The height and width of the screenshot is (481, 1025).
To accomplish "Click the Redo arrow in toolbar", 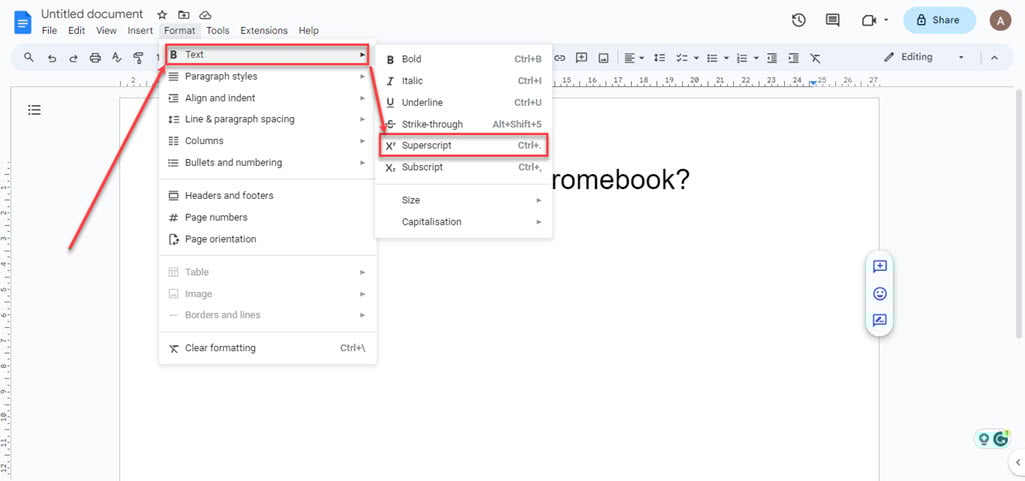I will coord(73,58).
